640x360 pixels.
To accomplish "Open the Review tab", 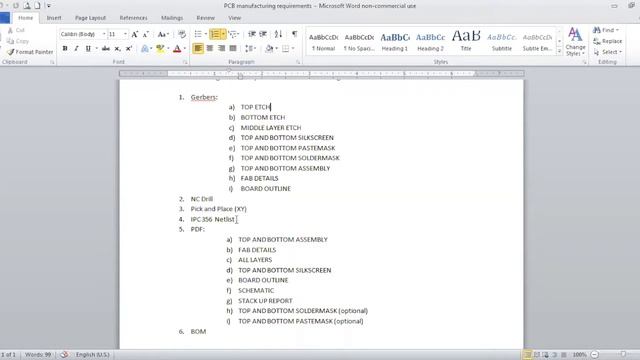I will point(205,18).
